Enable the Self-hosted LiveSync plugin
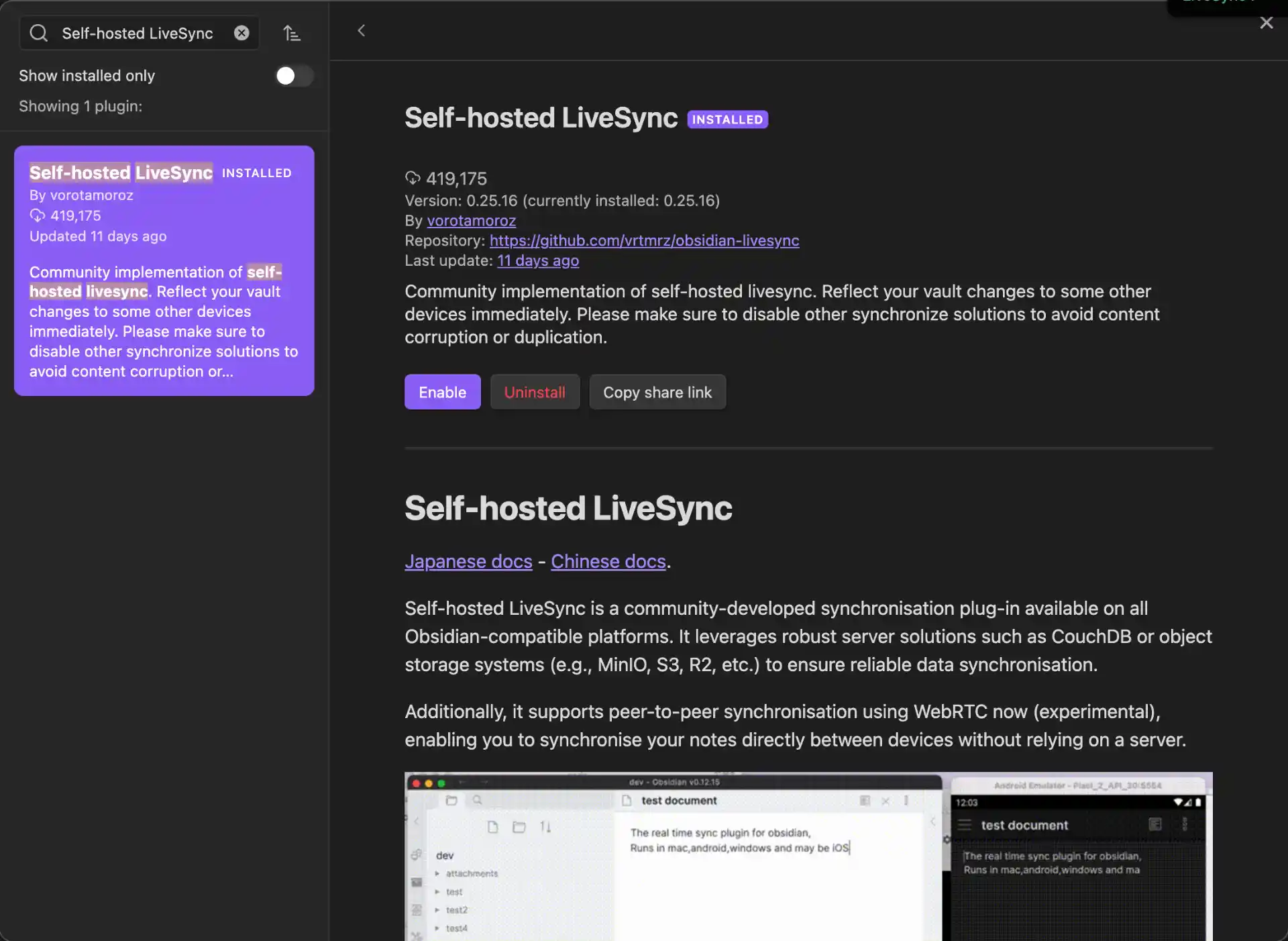 tap(442, 392)
